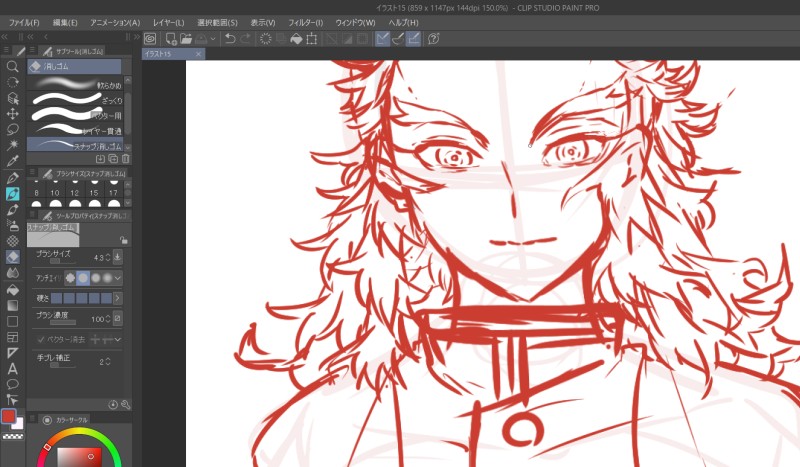Select the highlighted Pencil tool
The height and width of the screenshot is (467, 800).
pos(12,193)
